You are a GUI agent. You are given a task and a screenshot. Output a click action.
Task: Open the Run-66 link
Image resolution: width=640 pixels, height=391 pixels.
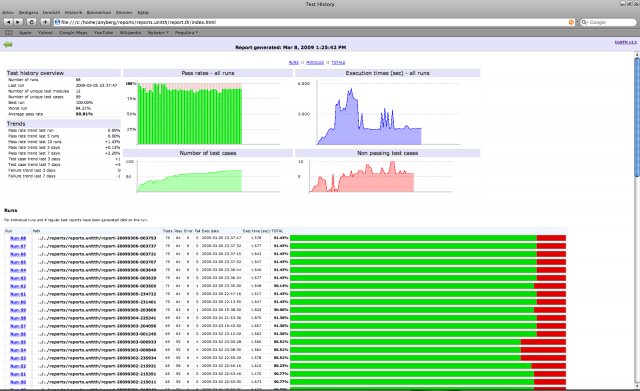18,254
